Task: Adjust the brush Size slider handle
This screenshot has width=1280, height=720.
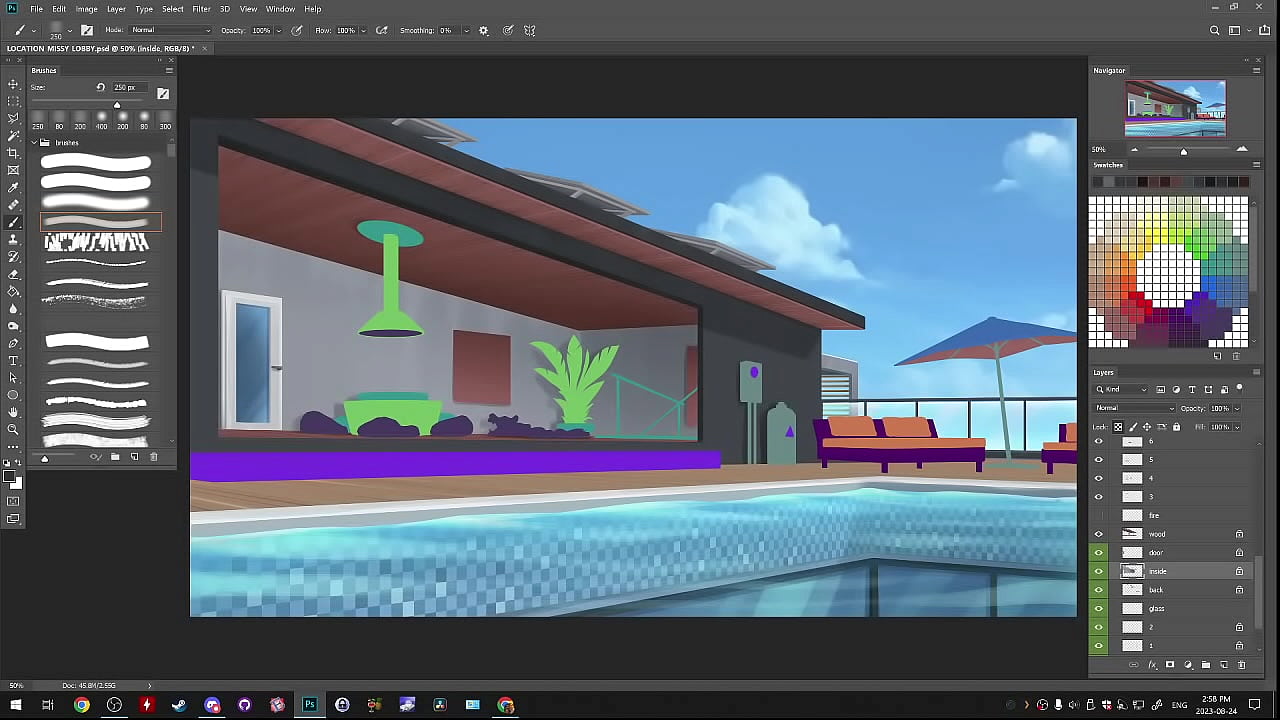Action: pyautogui.click(x=117, y=105)
